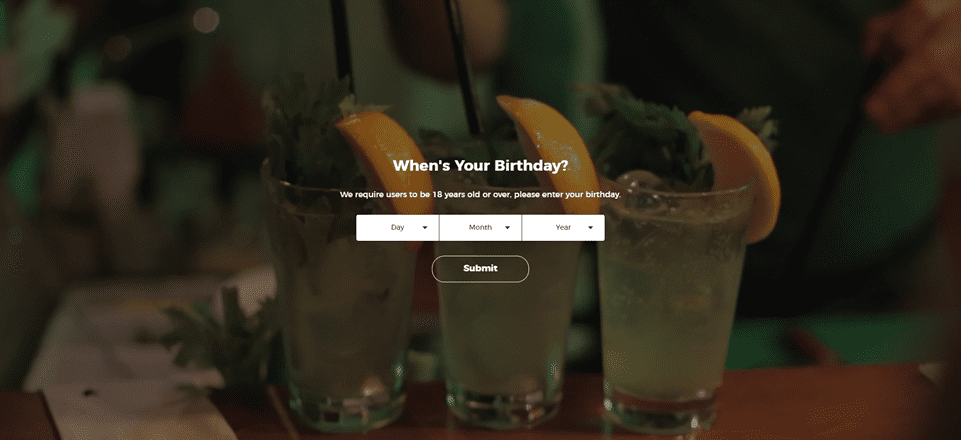Select the "Month" label text

tap(480, 227)
